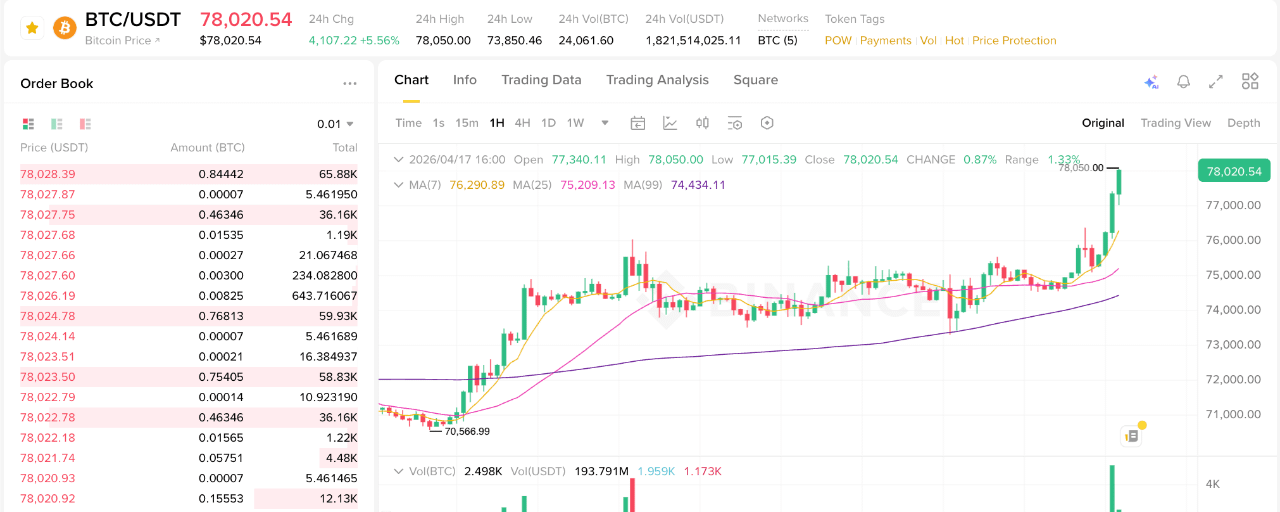The width and height of the screenshot is (1280, 512).
Task: Collapse the OHLC data row chevron
Action: point(399,160)
